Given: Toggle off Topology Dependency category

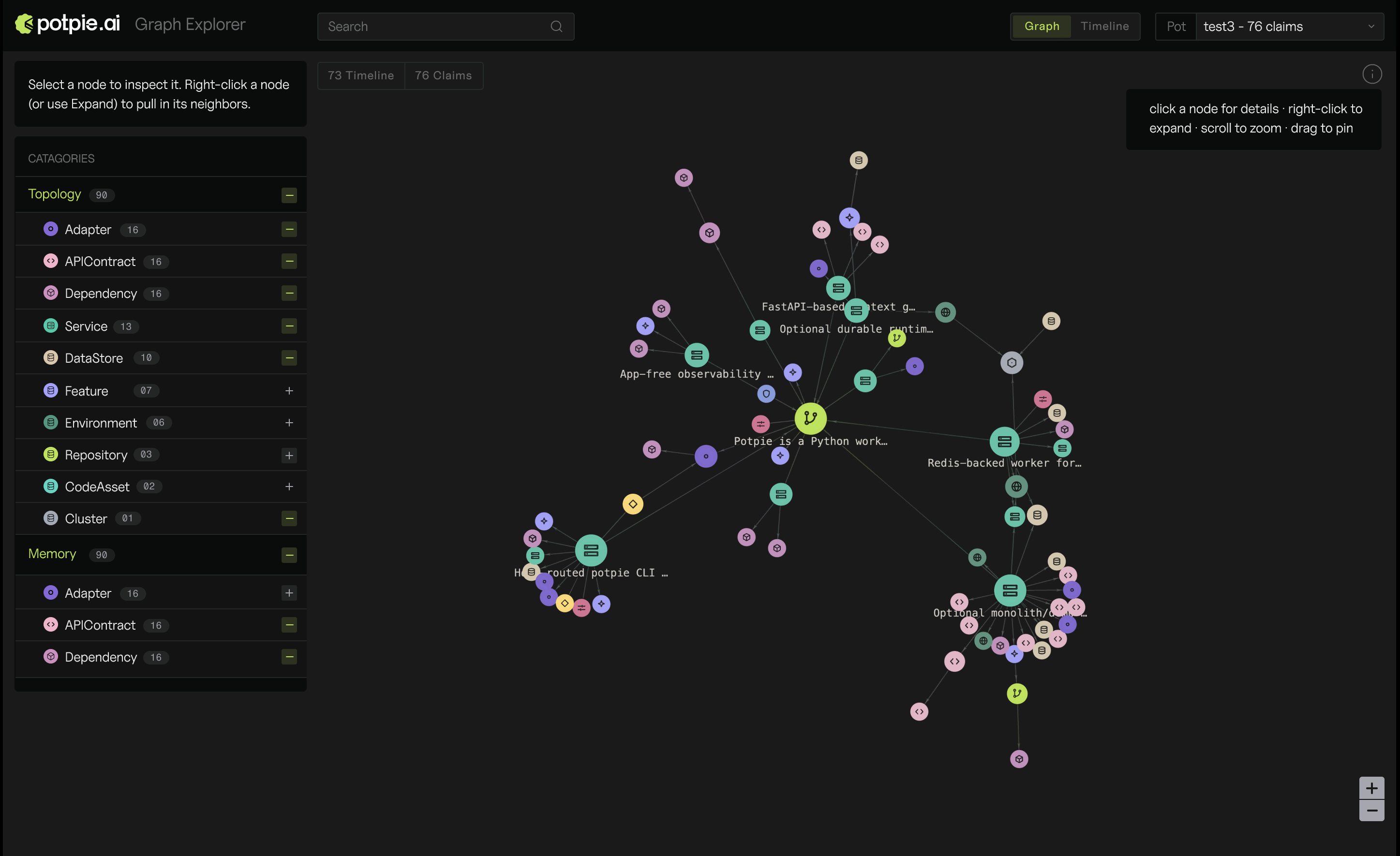Looking at the screenshot, I should 289,293.
